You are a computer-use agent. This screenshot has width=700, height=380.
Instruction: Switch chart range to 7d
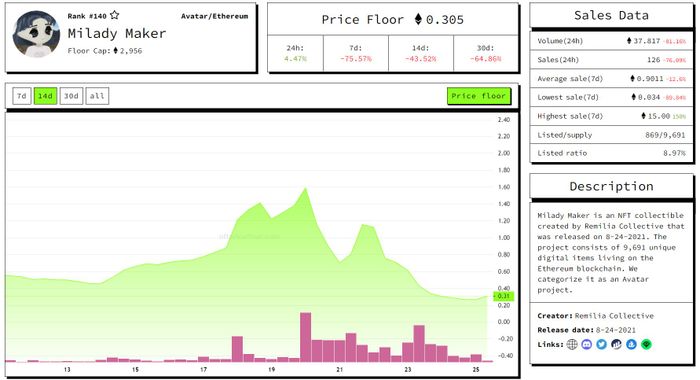pyautogui.click(x=21, y=96)
